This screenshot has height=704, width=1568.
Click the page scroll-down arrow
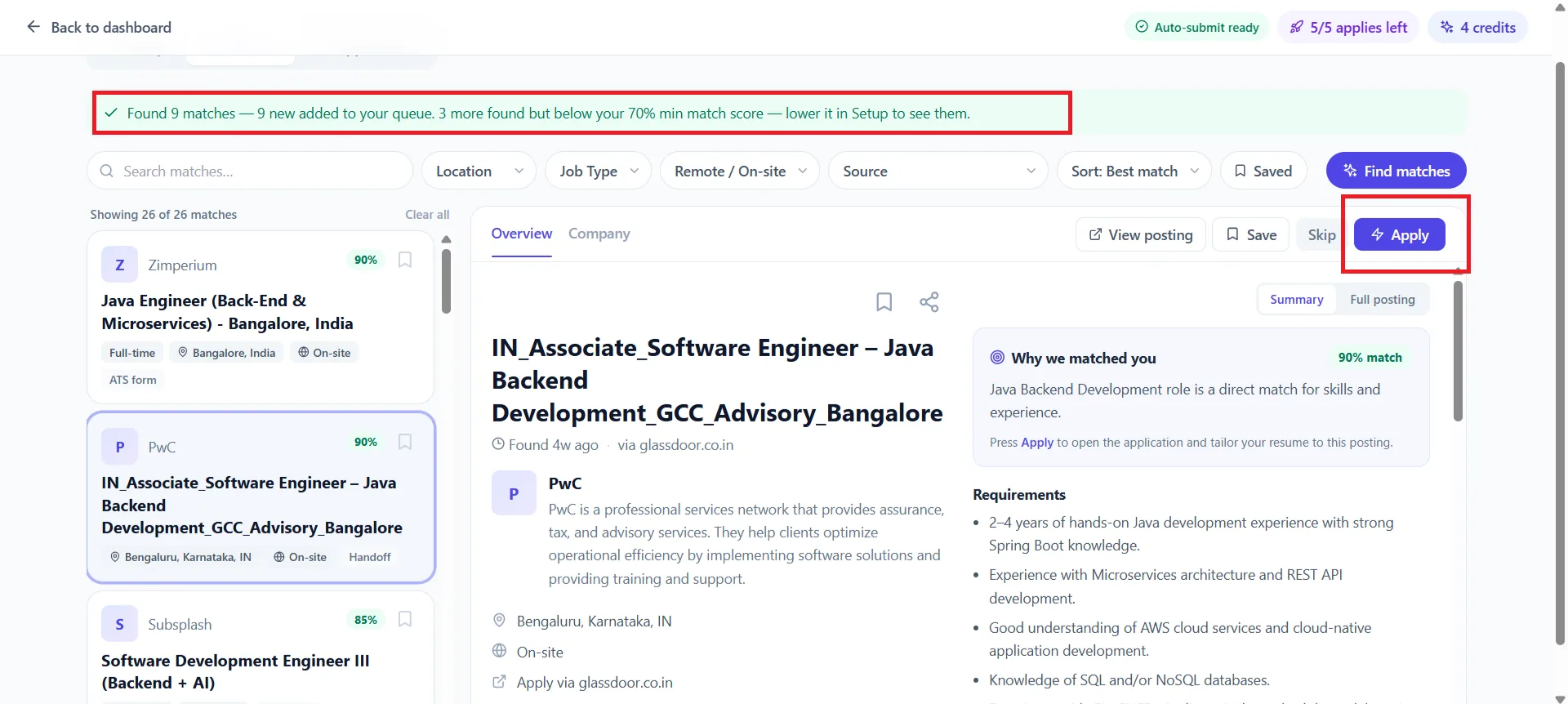pos(1560,698)
